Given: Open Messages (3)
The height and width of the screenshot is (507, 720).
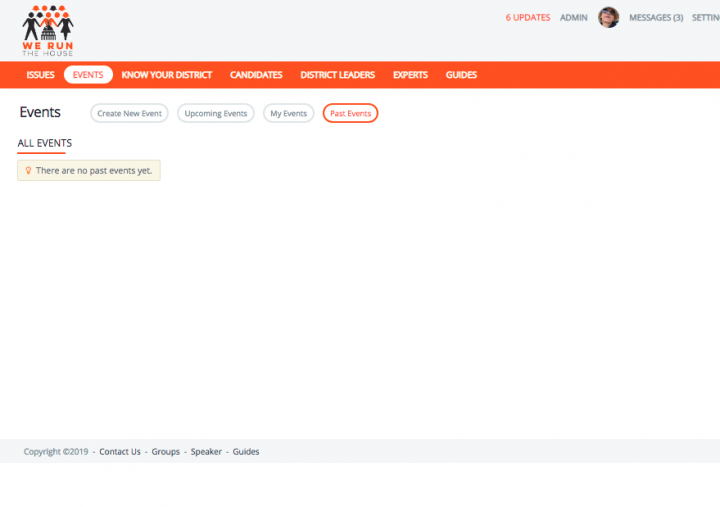Looking at the screenshot, I should click(x=656, y=17).
